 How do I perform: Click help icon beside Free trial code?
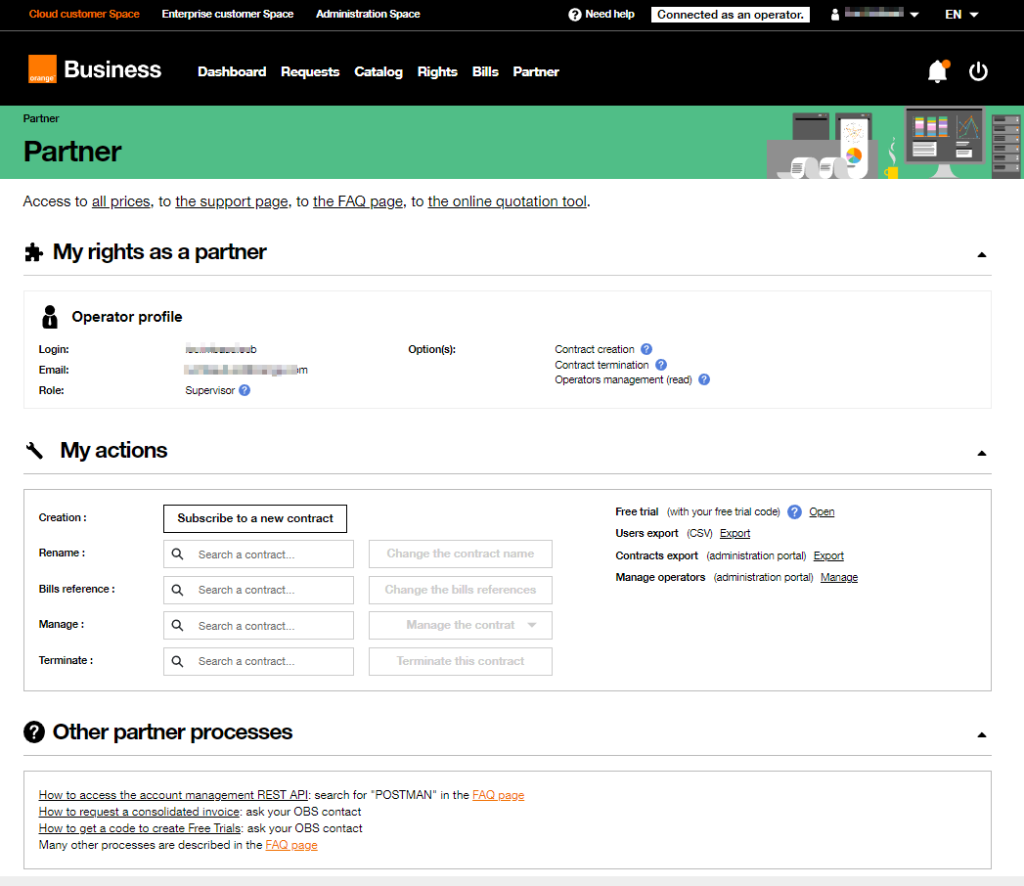coord(794,512)
